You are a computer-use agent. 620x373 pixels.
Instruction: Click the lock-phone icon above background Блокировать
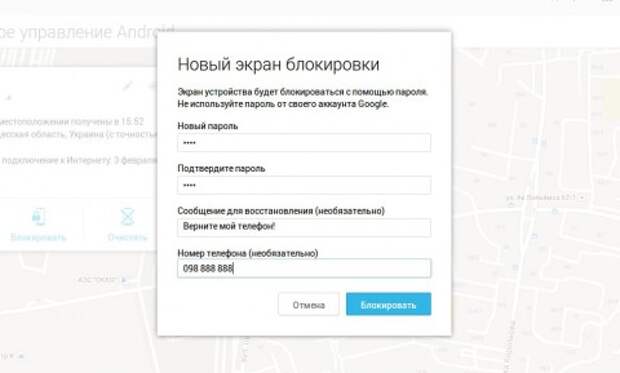click(38, 216)
